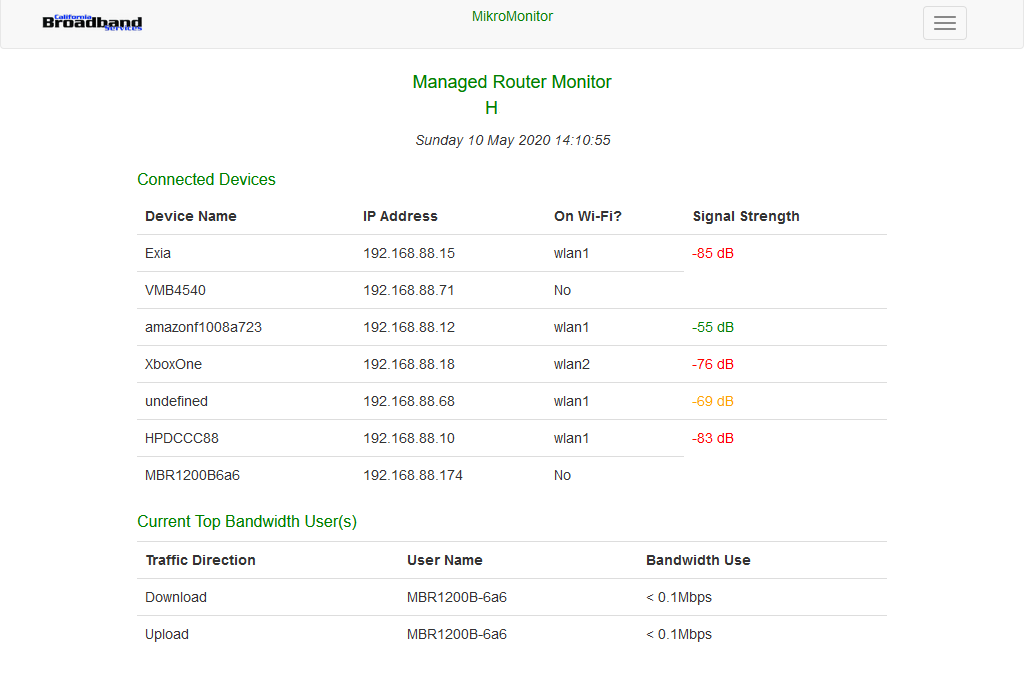
Task: Click IP address 192.168.88.174
Action: pyautogui.click(x=412, y=475)
